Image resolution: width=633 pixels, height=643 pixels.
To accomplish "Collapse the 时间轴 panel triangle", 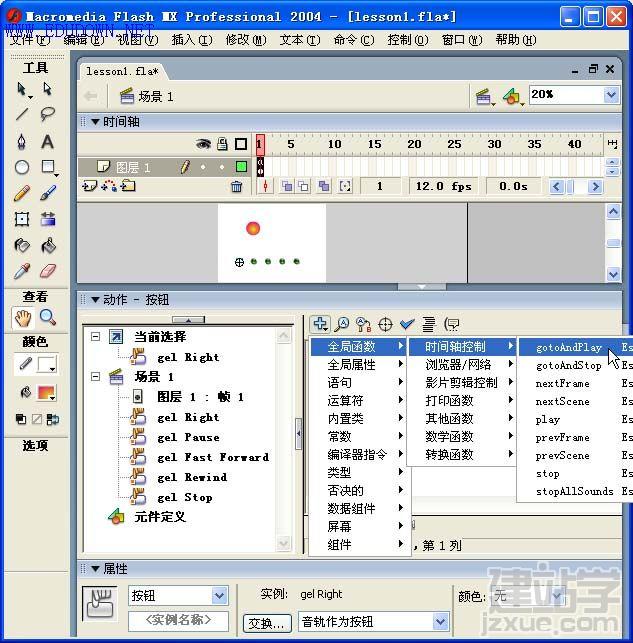I will [95, 122].
